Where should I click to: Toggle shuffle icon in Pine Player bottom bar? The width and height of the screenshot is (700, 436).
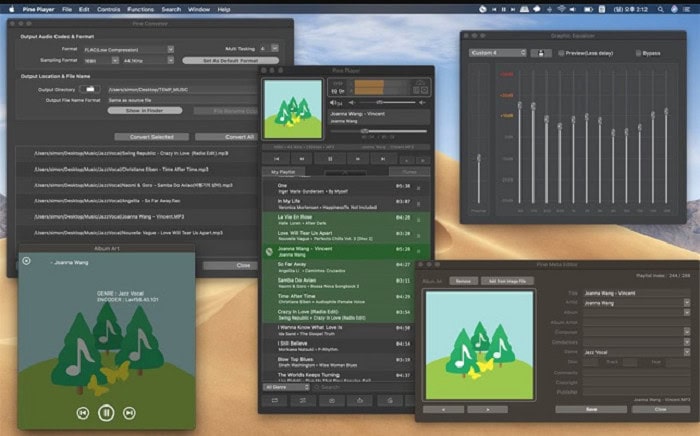click(303, 401)
